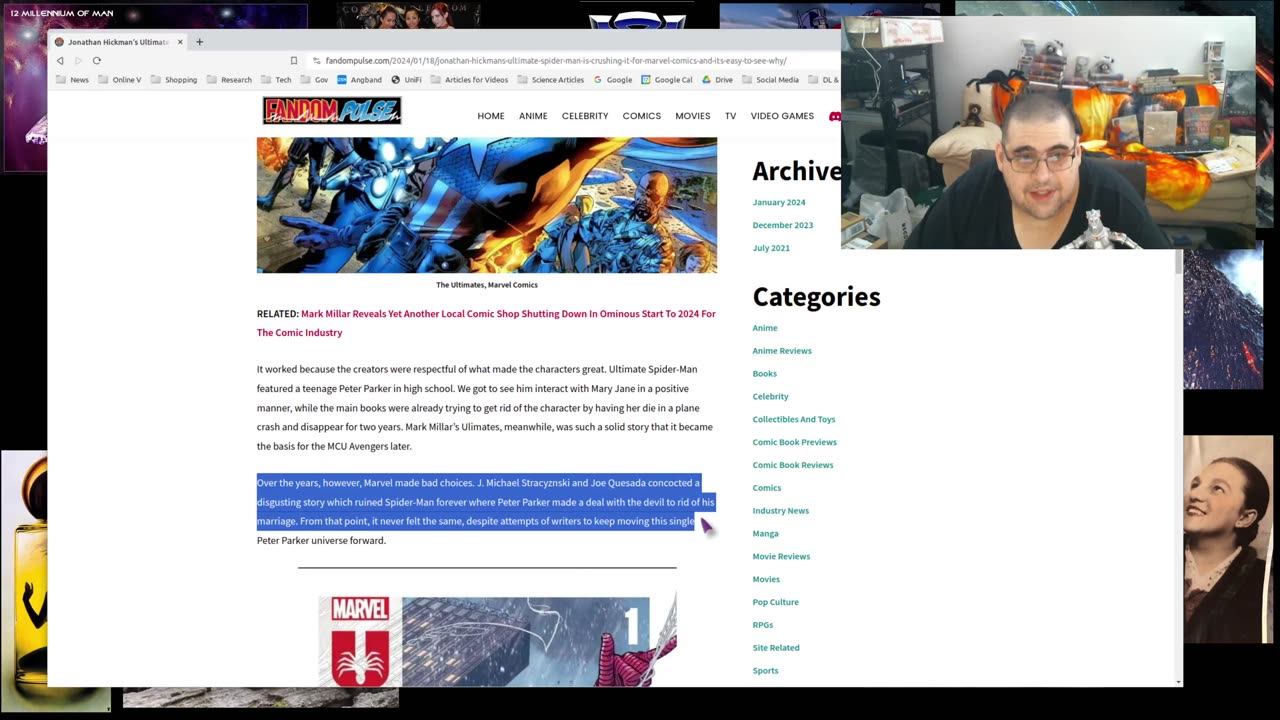Open the Tech bookmarks folder

point(276,80)
